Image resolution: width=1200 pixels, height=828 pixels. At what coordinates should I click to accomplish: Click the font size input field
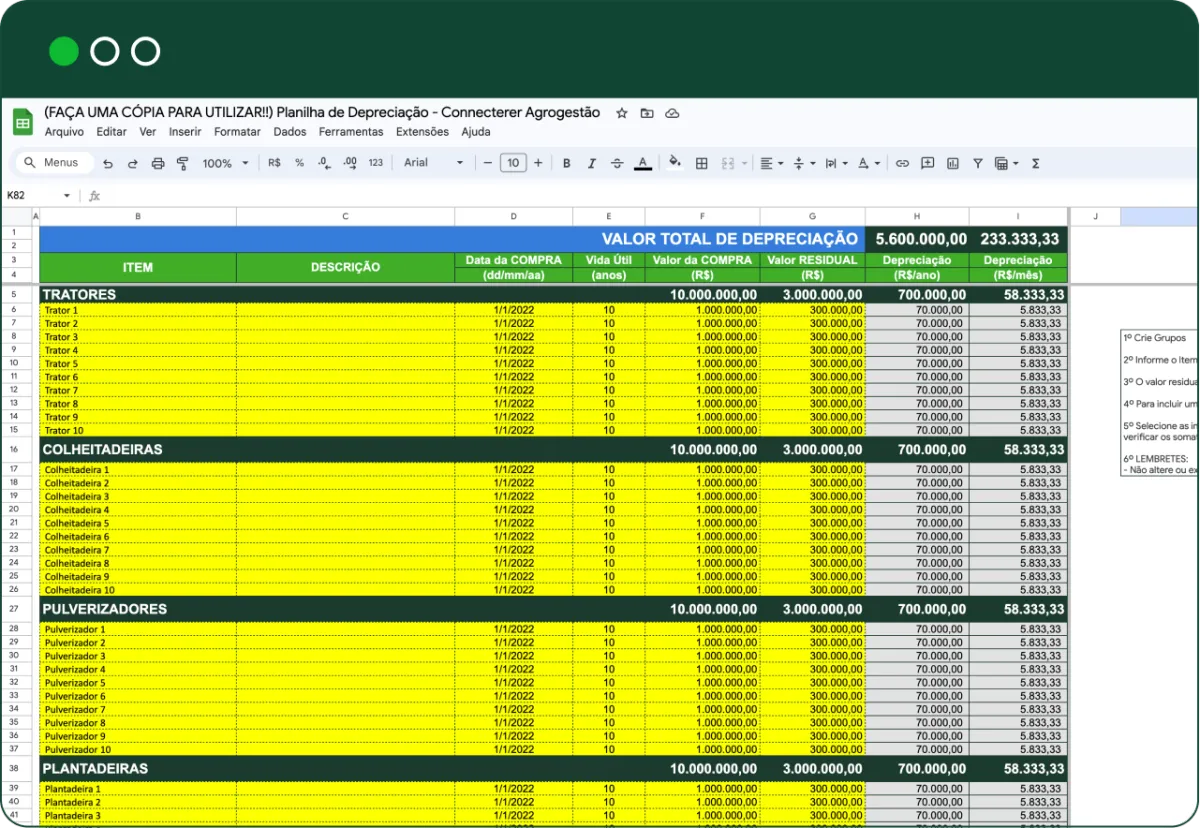(513, 163)
